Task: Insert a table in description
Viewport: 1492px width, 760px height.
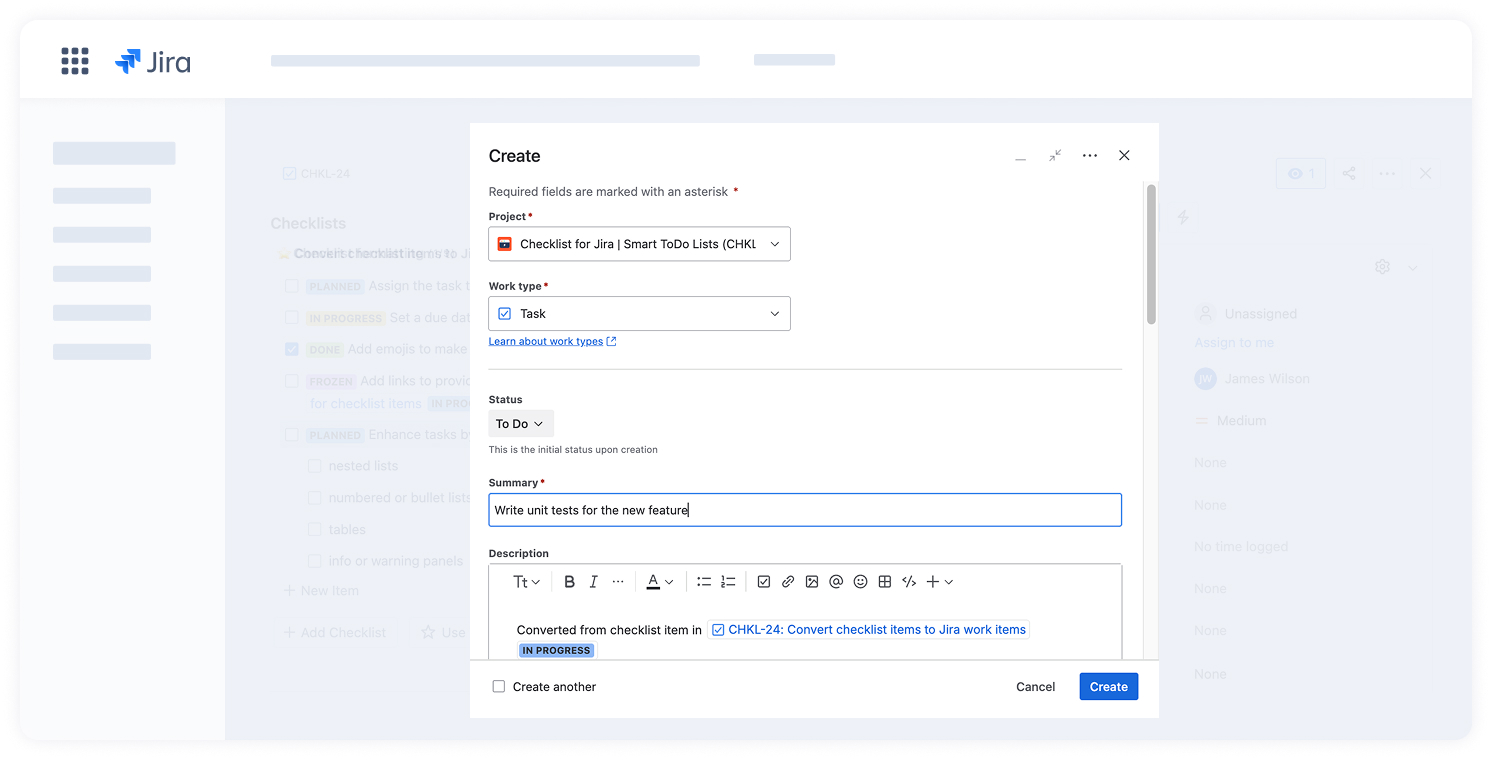Action: (x=885, y=582)
